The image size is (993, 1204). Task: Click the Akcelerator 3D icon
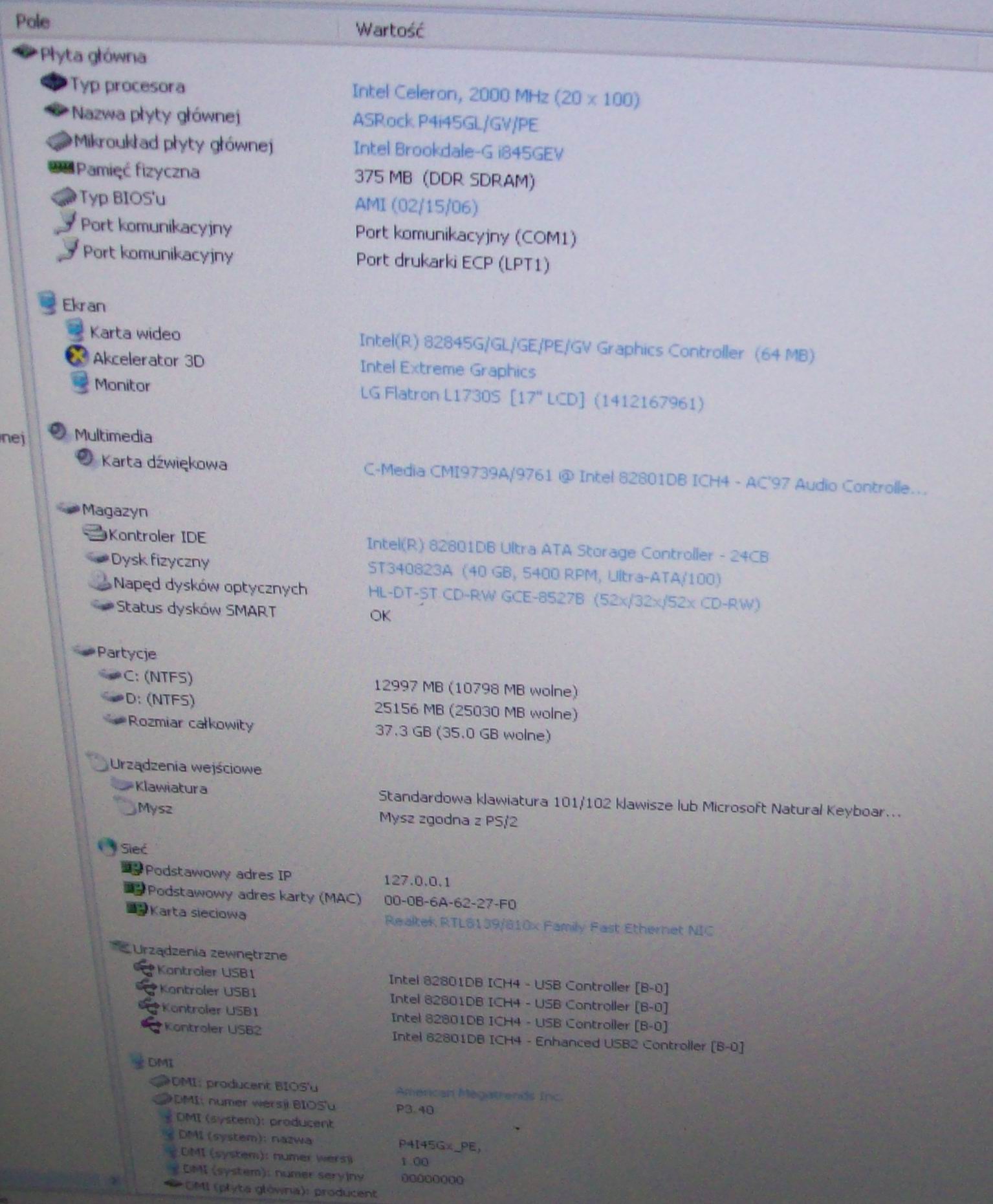tap(77, 356)
